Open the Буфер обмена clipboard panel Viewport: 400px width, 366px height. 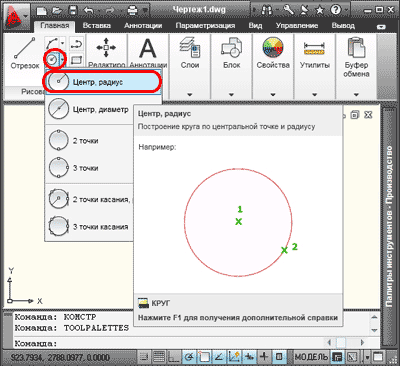click(x=356, y=57)
